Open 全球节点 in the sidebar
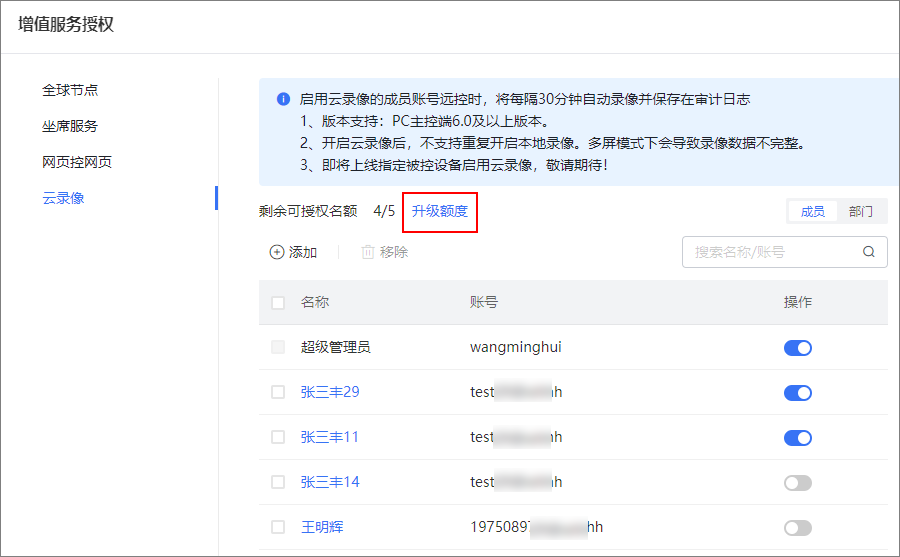Viewport: 900px width, 557px height. point(70,90)
